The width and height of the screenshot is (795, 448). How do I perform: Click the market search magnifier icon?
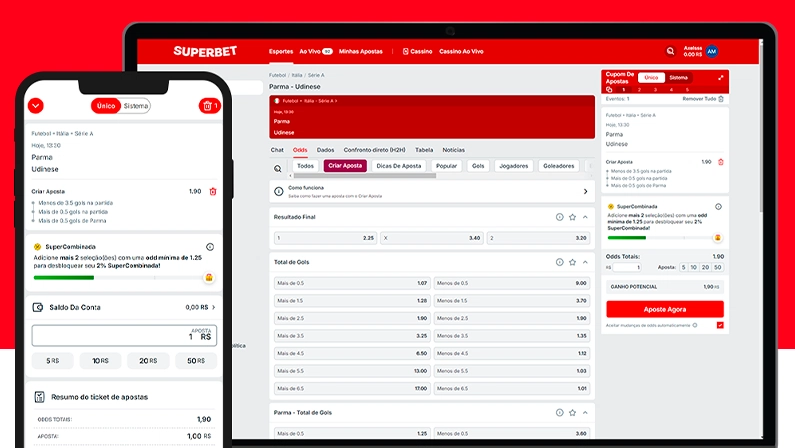coord(278,169)
